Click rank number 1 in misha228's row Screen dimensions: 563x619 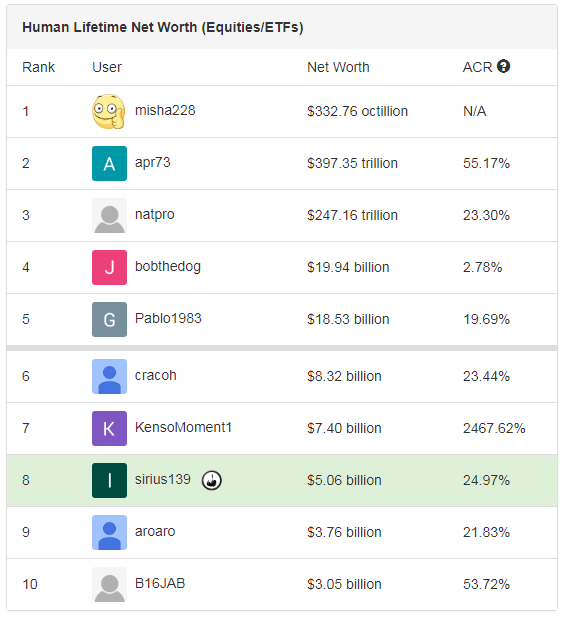[26, 111]
